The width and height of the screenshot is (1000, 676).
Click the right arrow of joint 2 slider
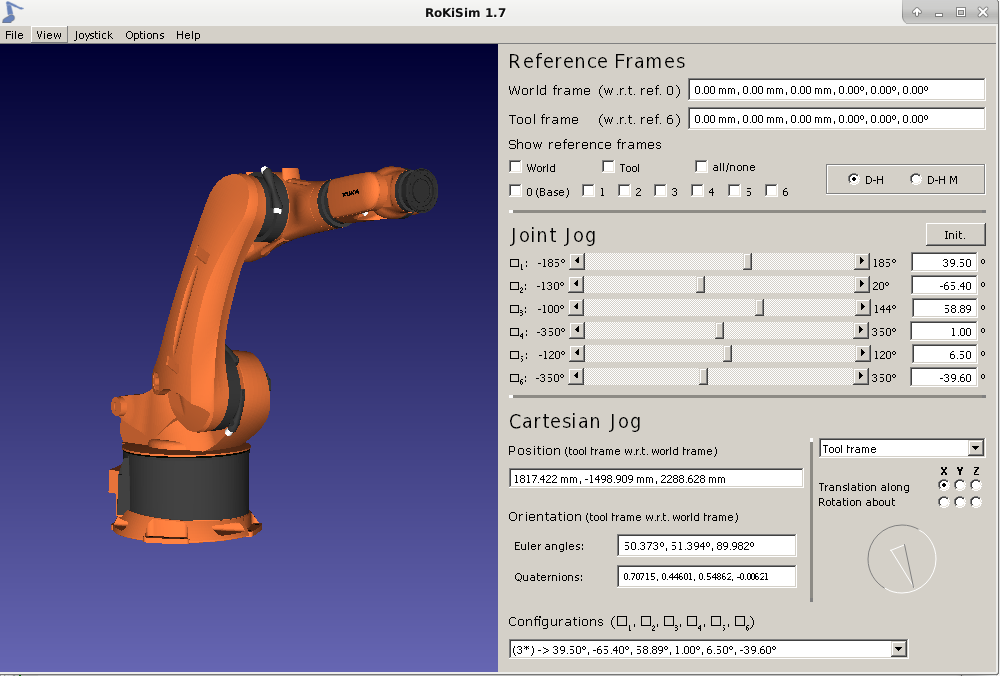click(x=862, y=284)
